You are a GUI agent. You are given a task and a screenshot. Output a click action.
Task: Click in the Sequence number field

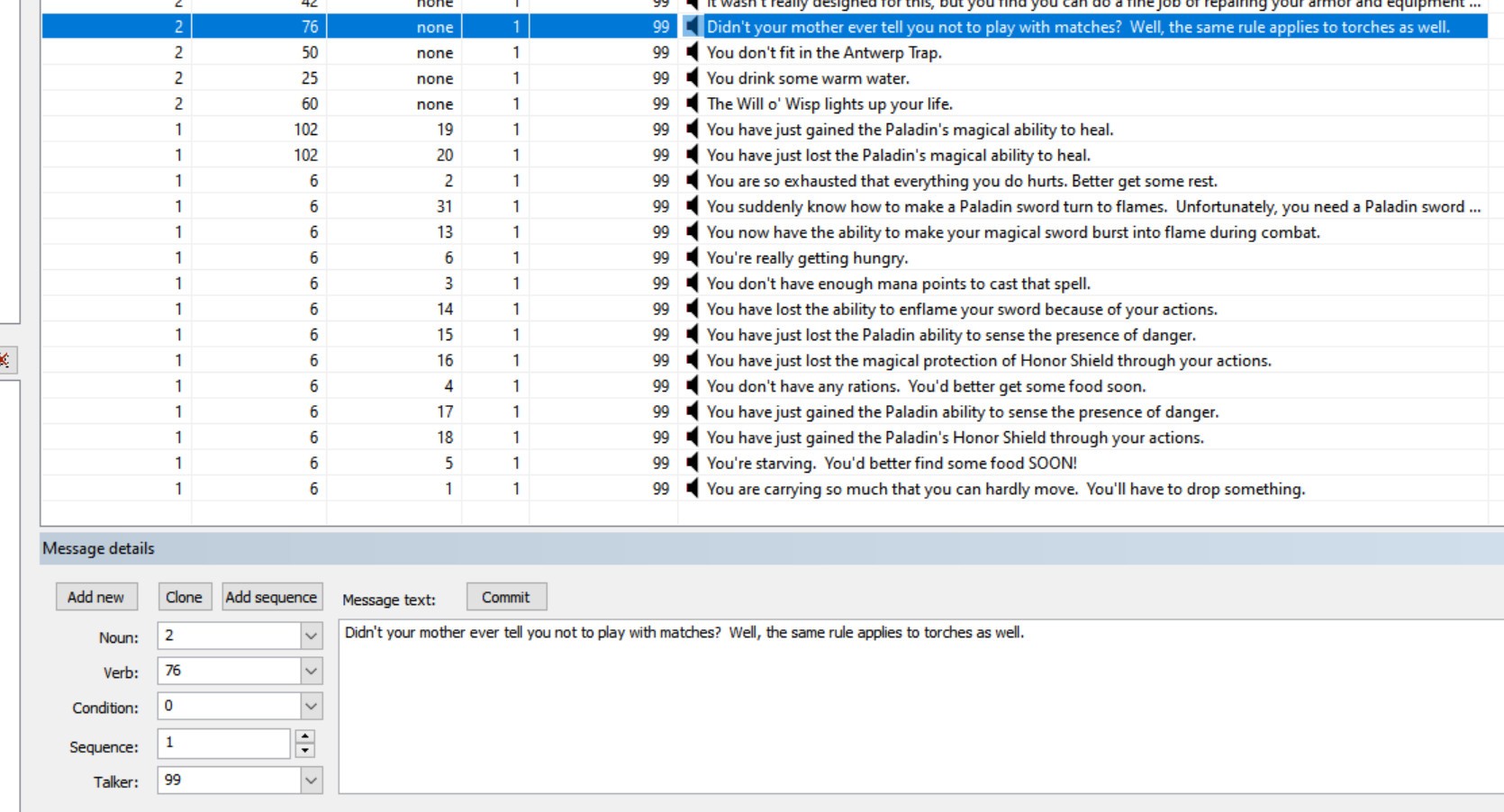224,744
